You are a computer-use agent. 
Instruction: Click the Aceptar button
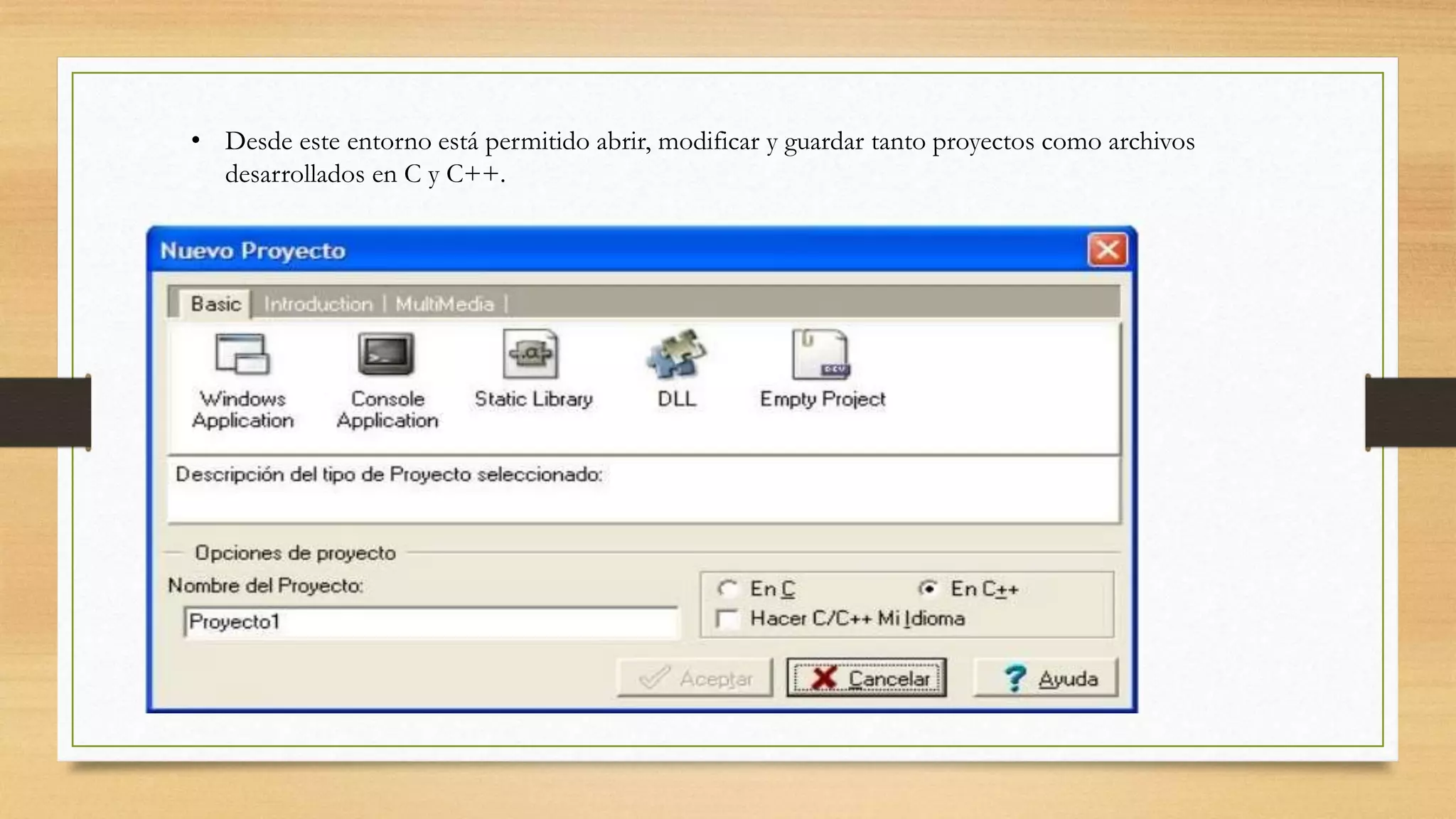pyautogui.click(x=695, y=678)
